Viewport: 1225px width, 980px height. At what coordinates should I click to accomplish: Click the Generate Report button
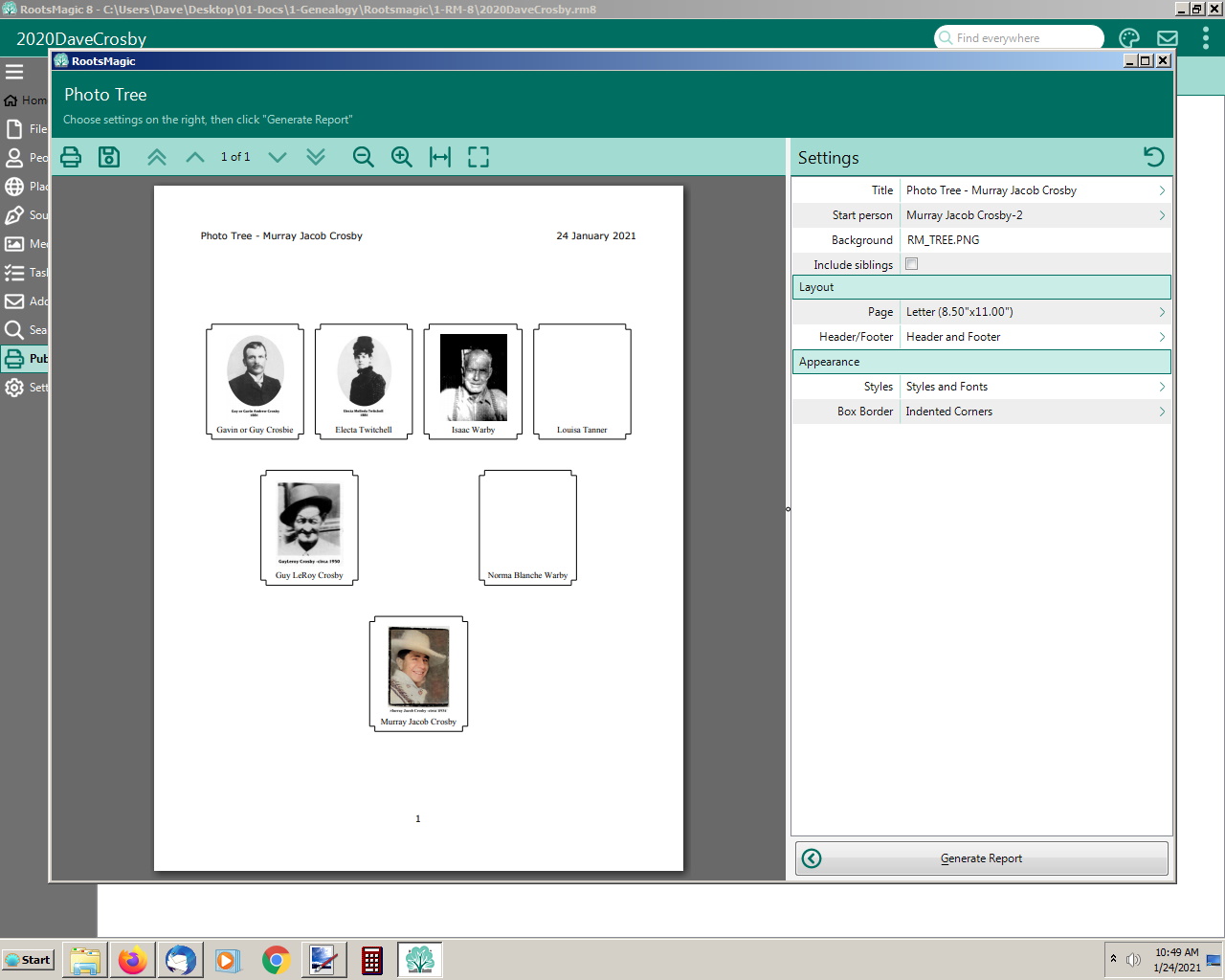click(x=981, y=858)
